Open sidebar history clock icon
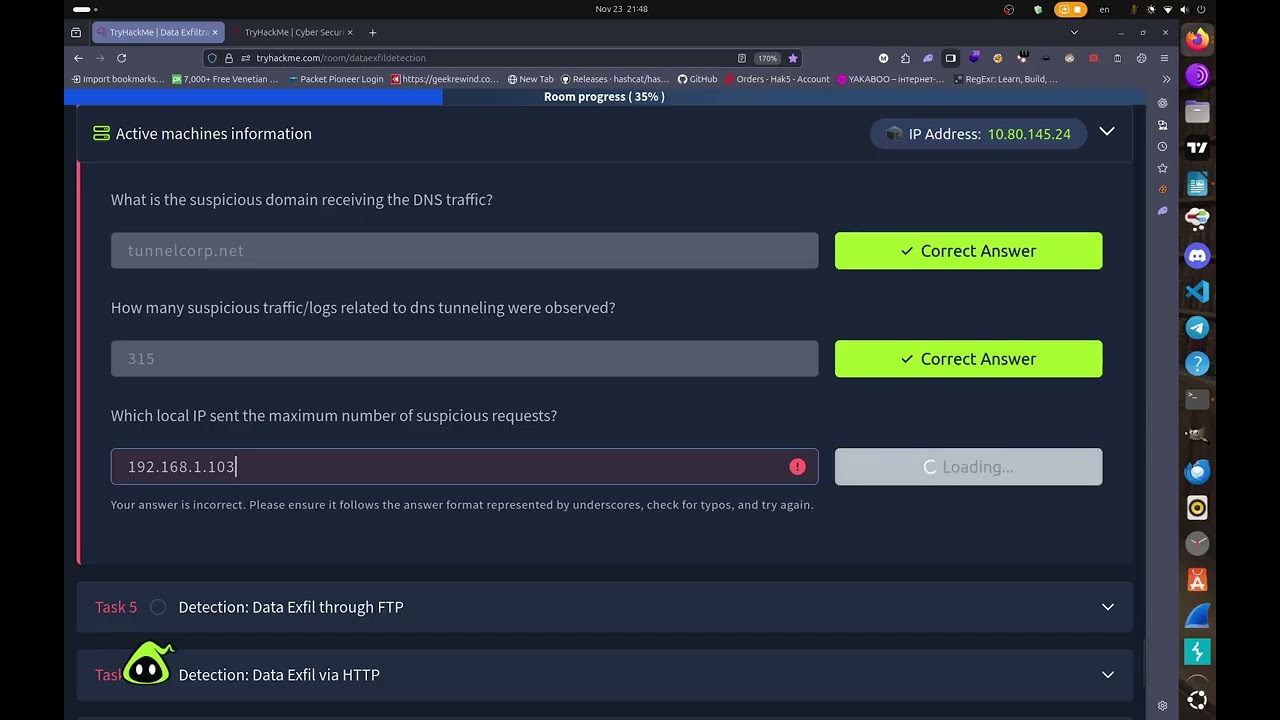1280x720 pixels. [x=1162, y=146]
